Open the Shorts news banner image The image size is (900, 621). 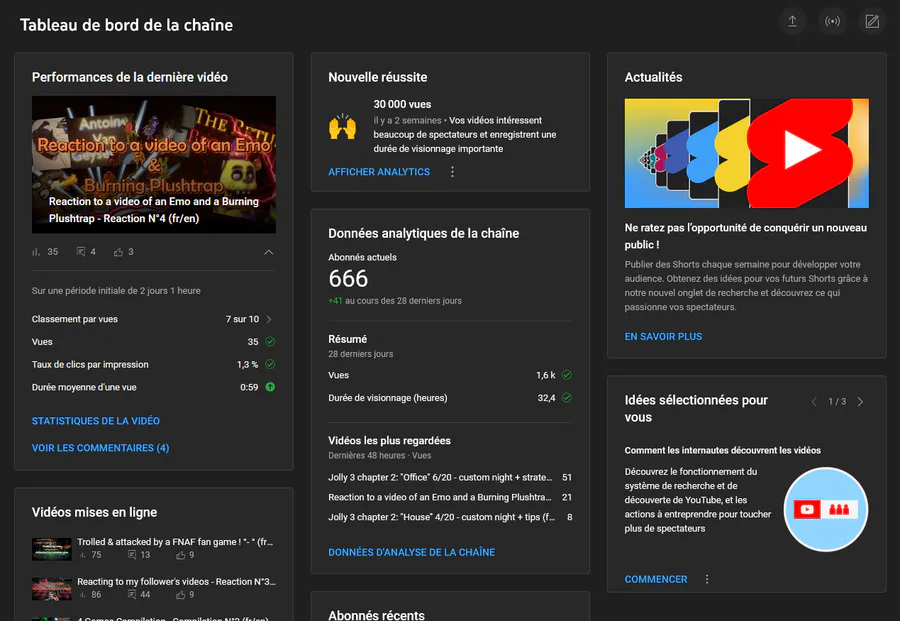pos(747,153)
